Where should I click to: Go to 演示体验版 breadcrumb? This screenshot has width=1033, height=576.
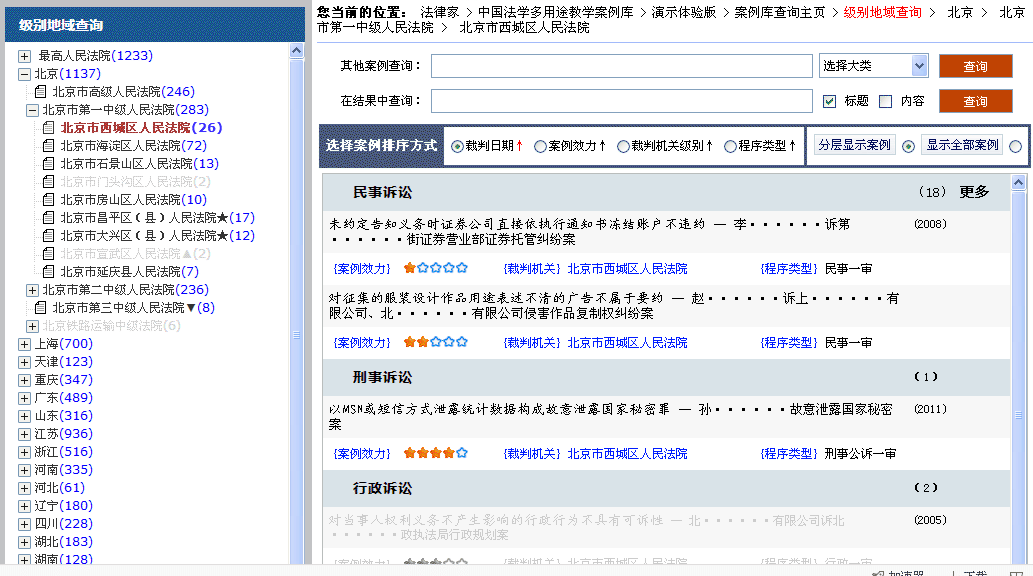(x=683, y=13)
